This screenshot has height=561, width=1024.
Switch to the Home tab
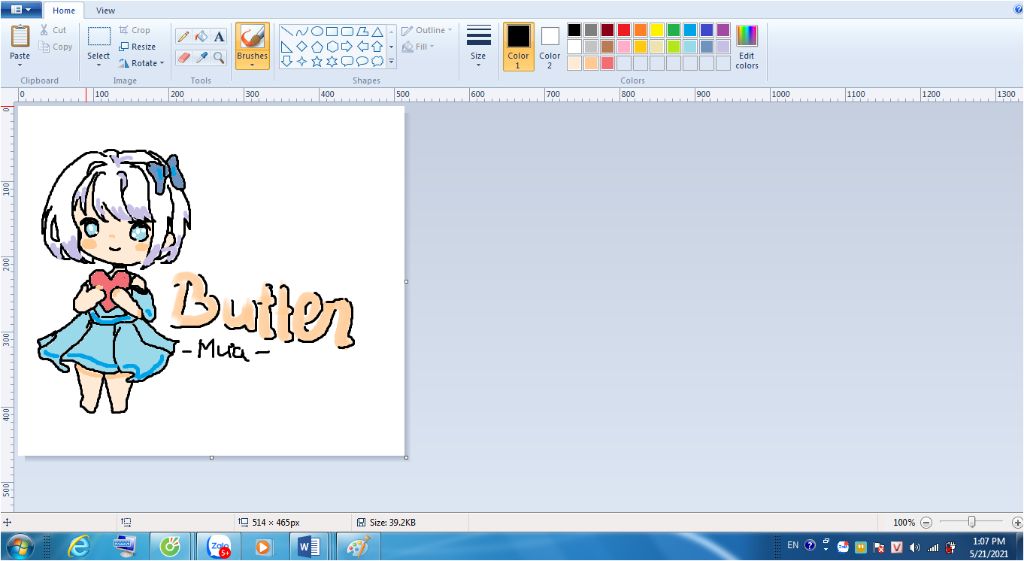point(63,10)
